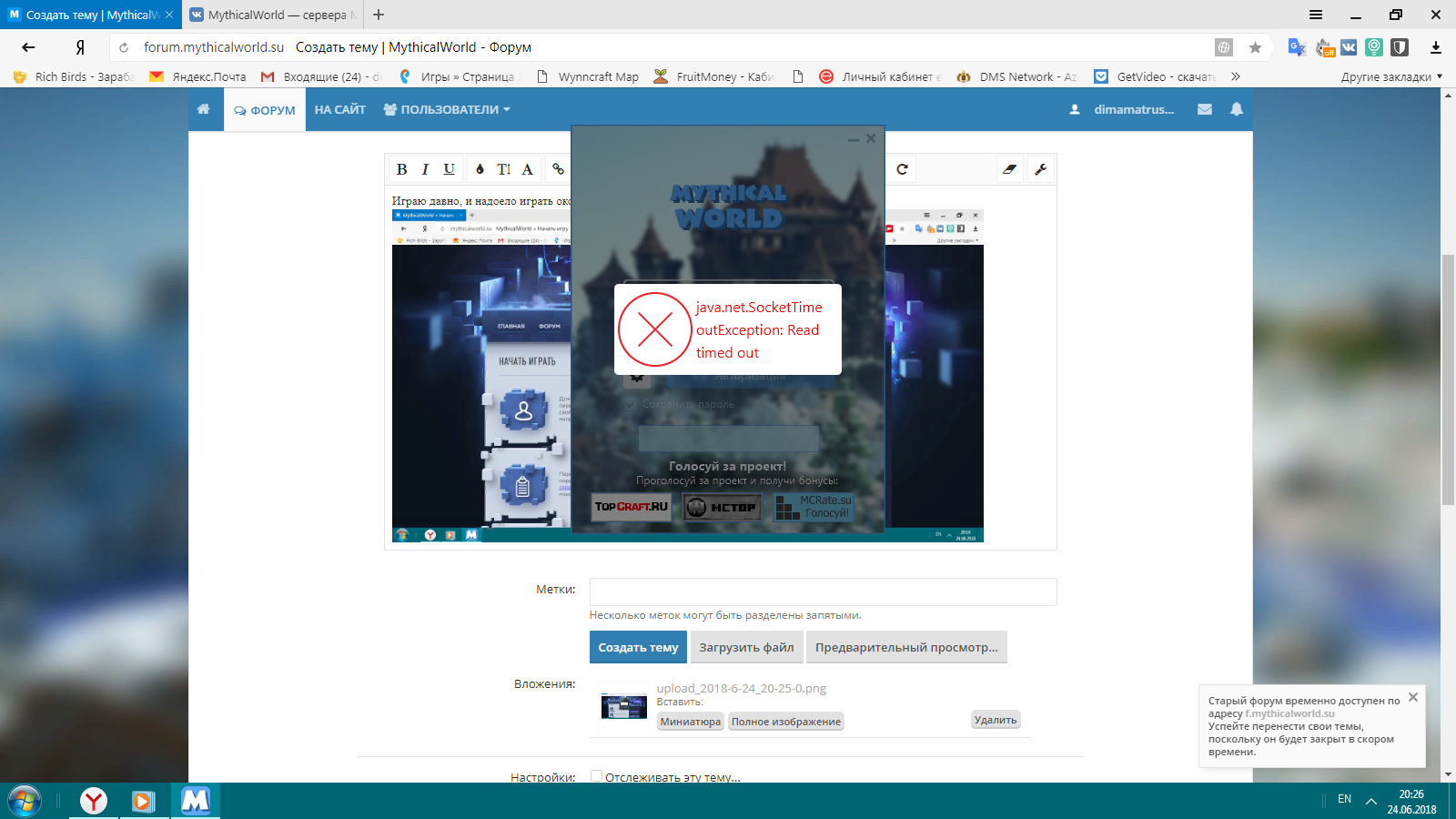Open 'Wynncraft Map' bookmark
The width and height of the screenshot is (1456, 819).
tap(588, 76)
